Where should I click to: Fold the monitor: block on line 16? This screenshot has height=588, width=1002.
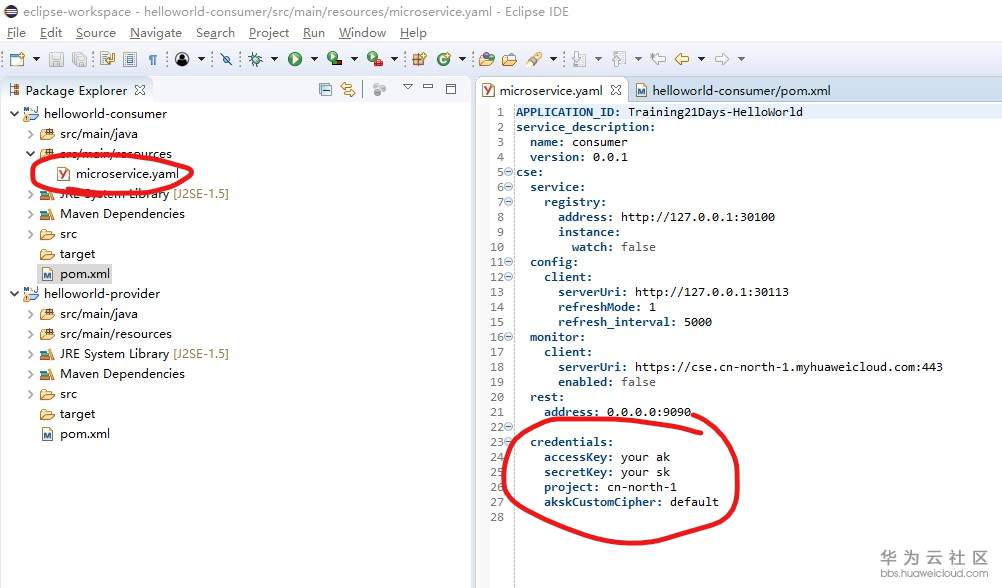(x=508, y=336)
